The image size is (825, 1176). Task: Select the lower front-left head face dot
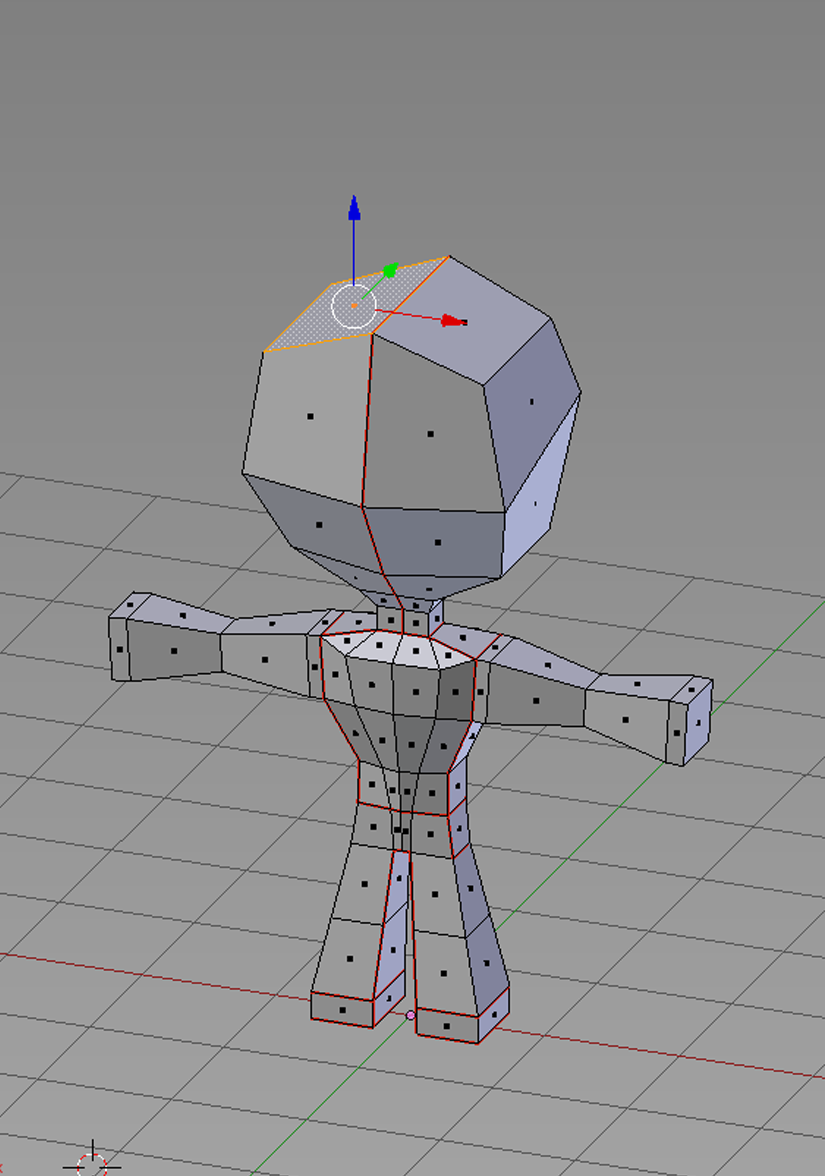click(319, 524)
